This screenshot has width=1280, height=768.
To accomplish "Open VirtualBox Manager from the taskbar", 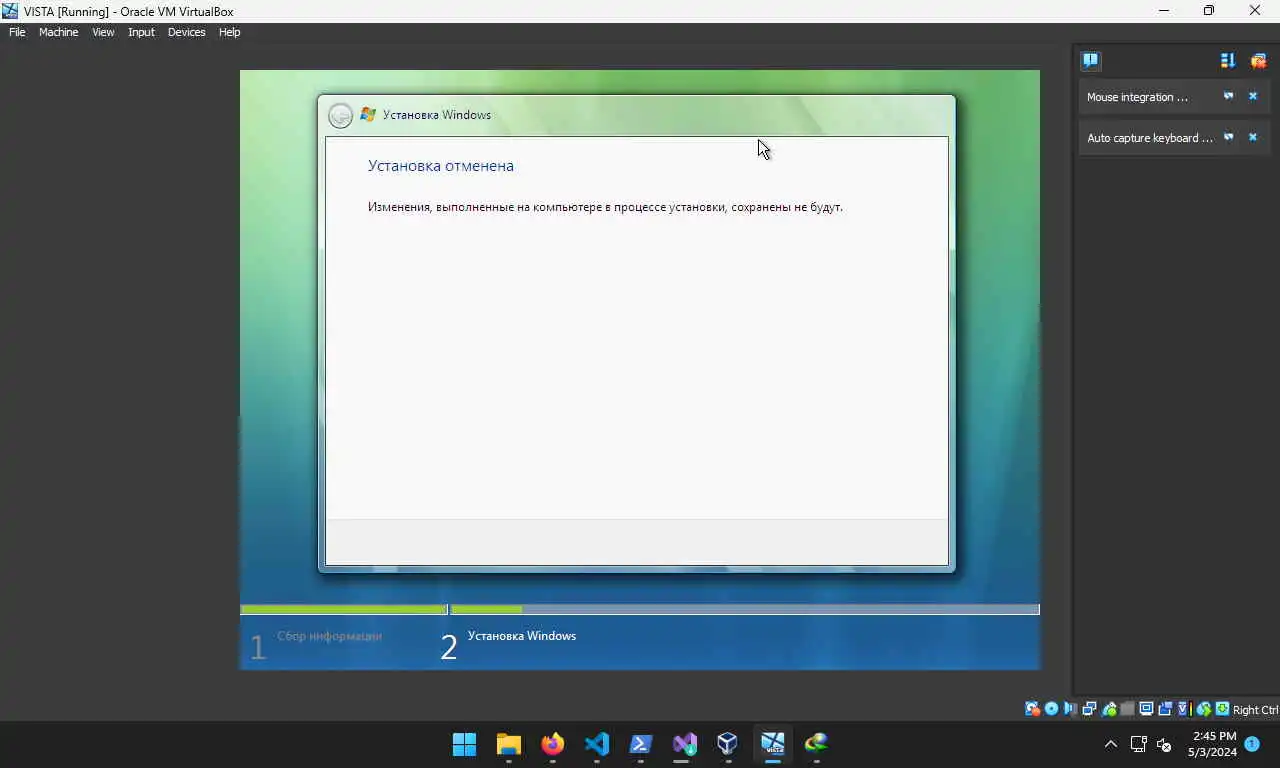I will click(728, 744).
